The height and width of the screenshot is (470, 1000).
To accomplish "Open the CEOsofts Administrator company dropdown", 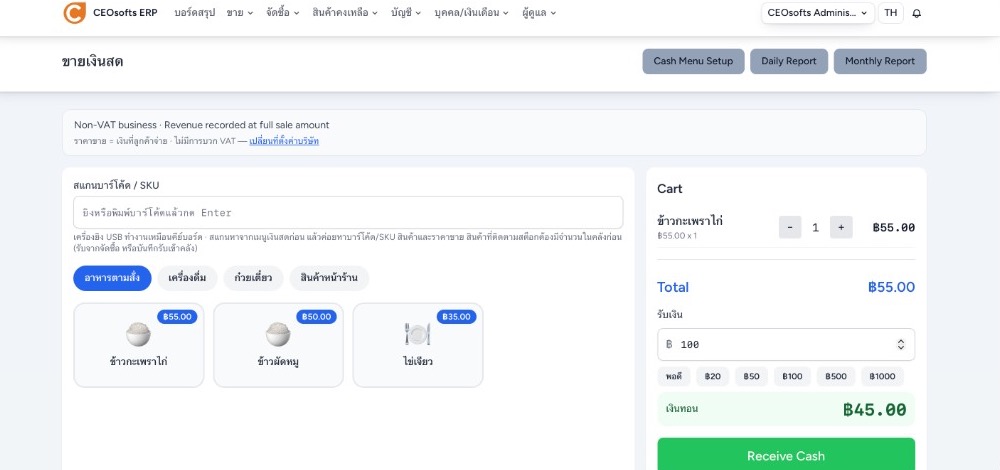I will pyautogui.click(x=818, y=13).
